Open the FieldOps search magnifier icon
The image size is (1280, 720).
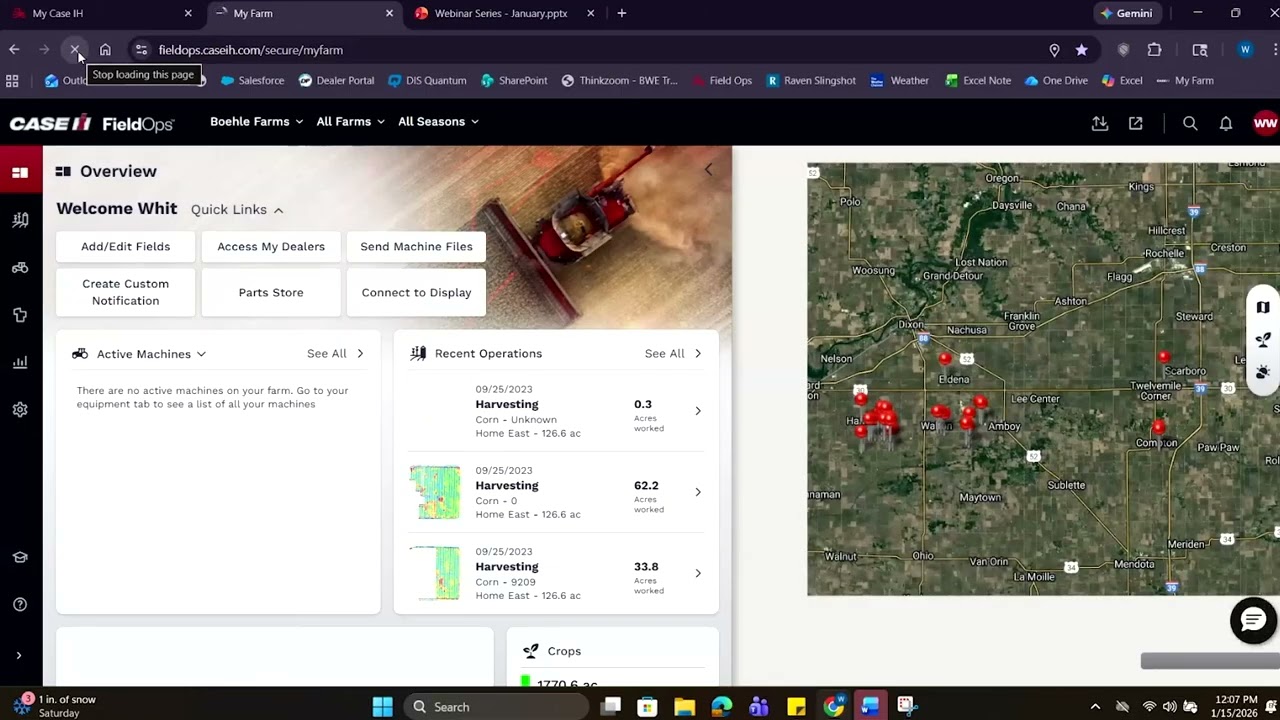click(1190, 123)
